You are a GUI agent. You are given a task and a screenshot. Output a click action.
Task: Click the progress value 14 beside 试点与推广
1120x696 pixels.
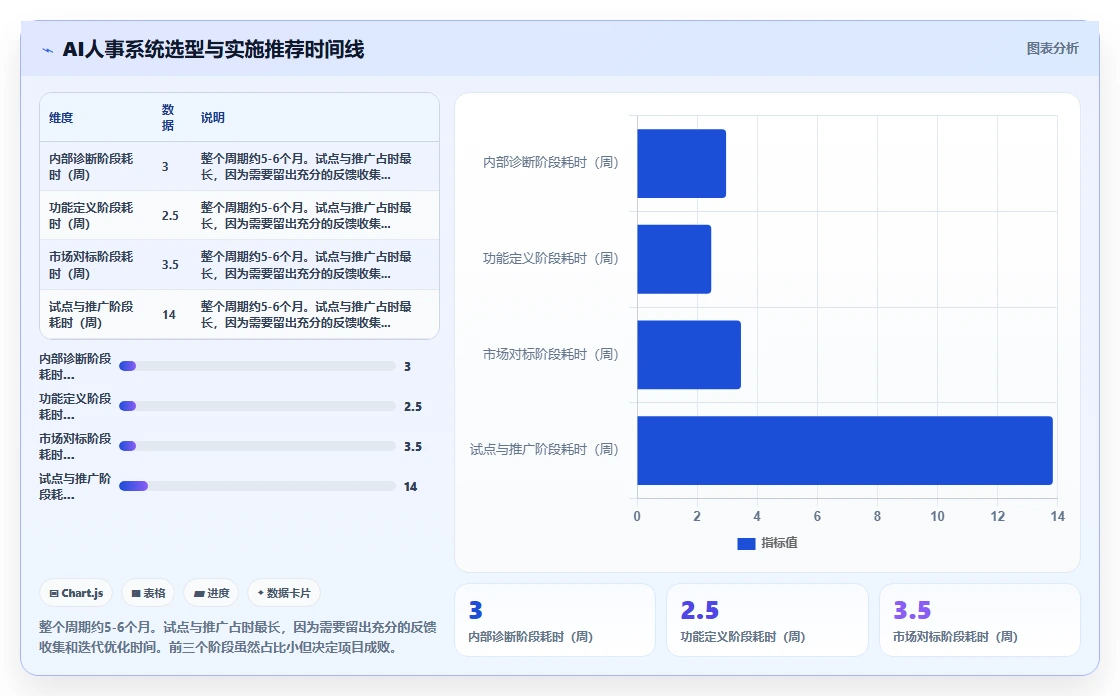pyautogui.click(x=410, y=487)
